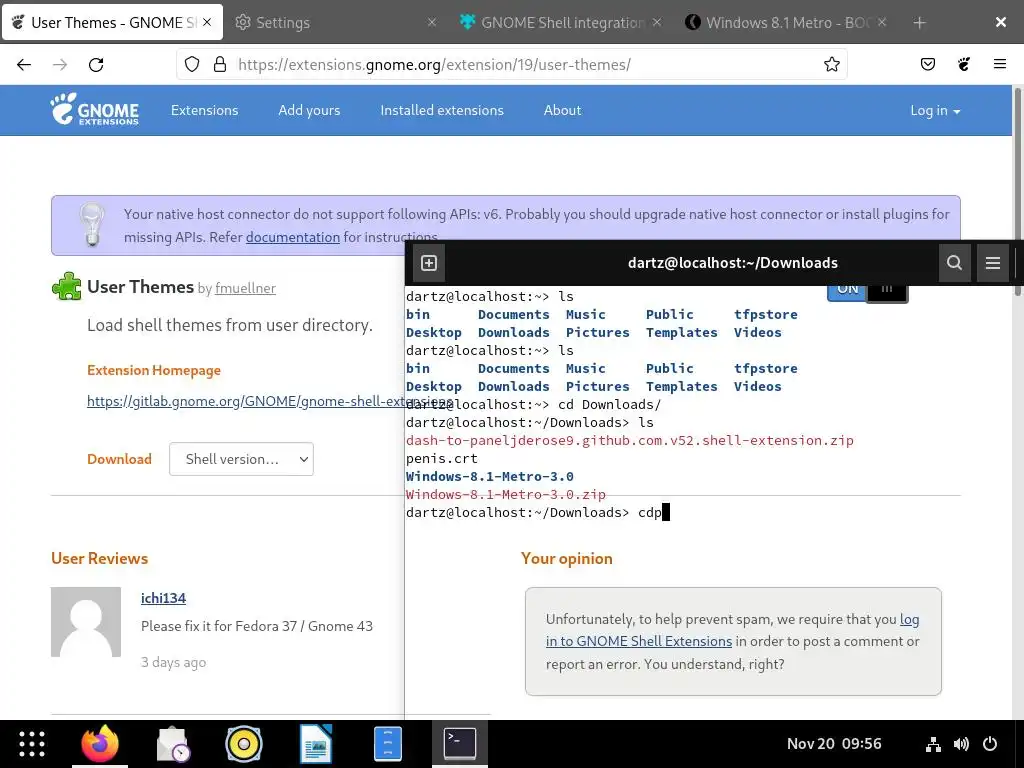Click the GNOME Extensions logo
The width and height of the screenshot is (1024, 768).
point(95,109)
